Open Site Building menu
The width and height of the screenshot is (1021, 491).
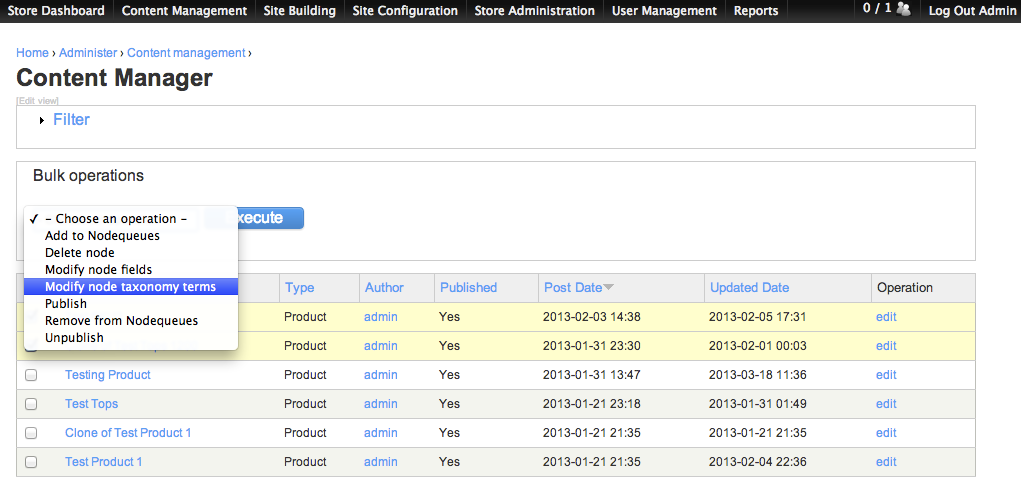coord(300,11)
